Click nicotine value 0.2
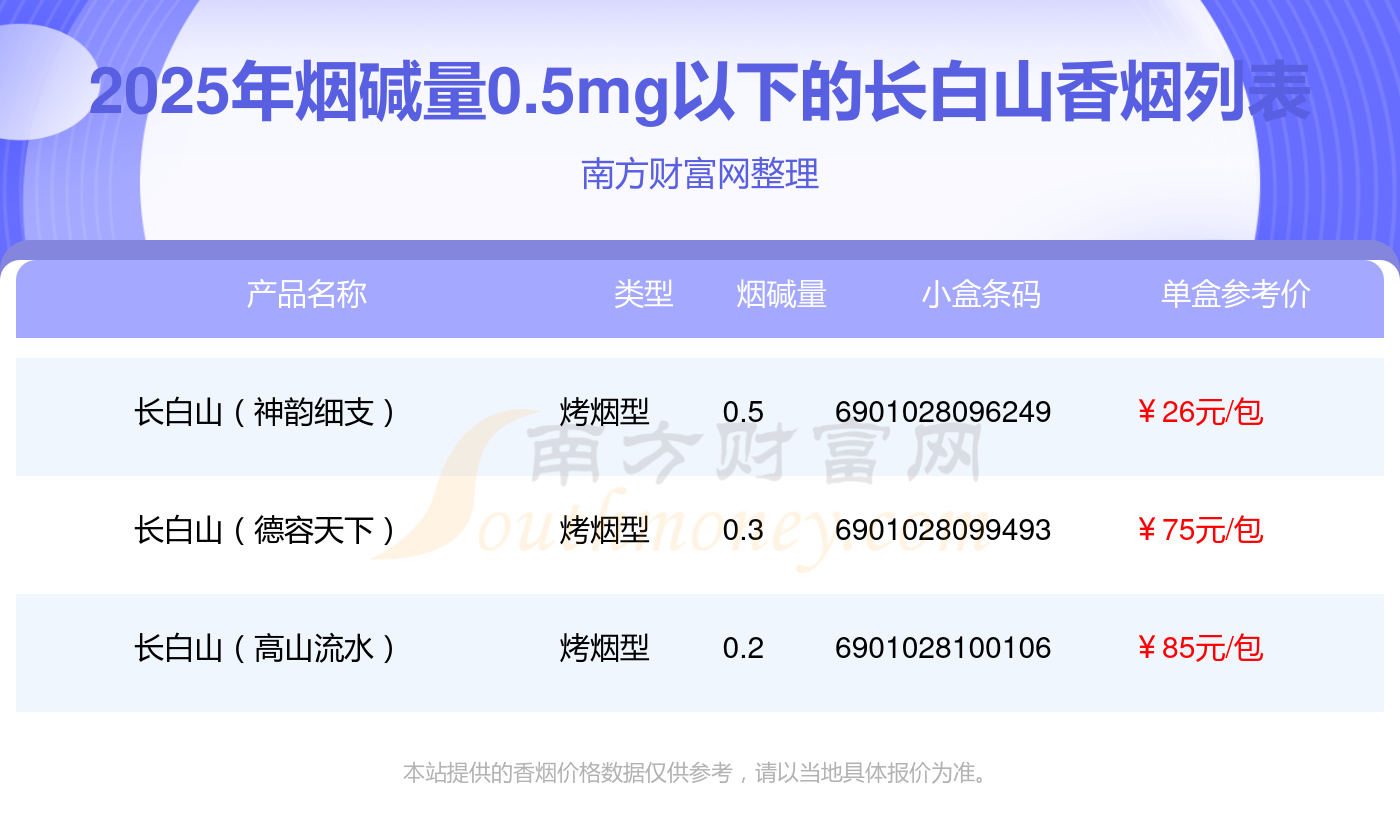This screenshot has height=818, width=1400. pos(743,648)
